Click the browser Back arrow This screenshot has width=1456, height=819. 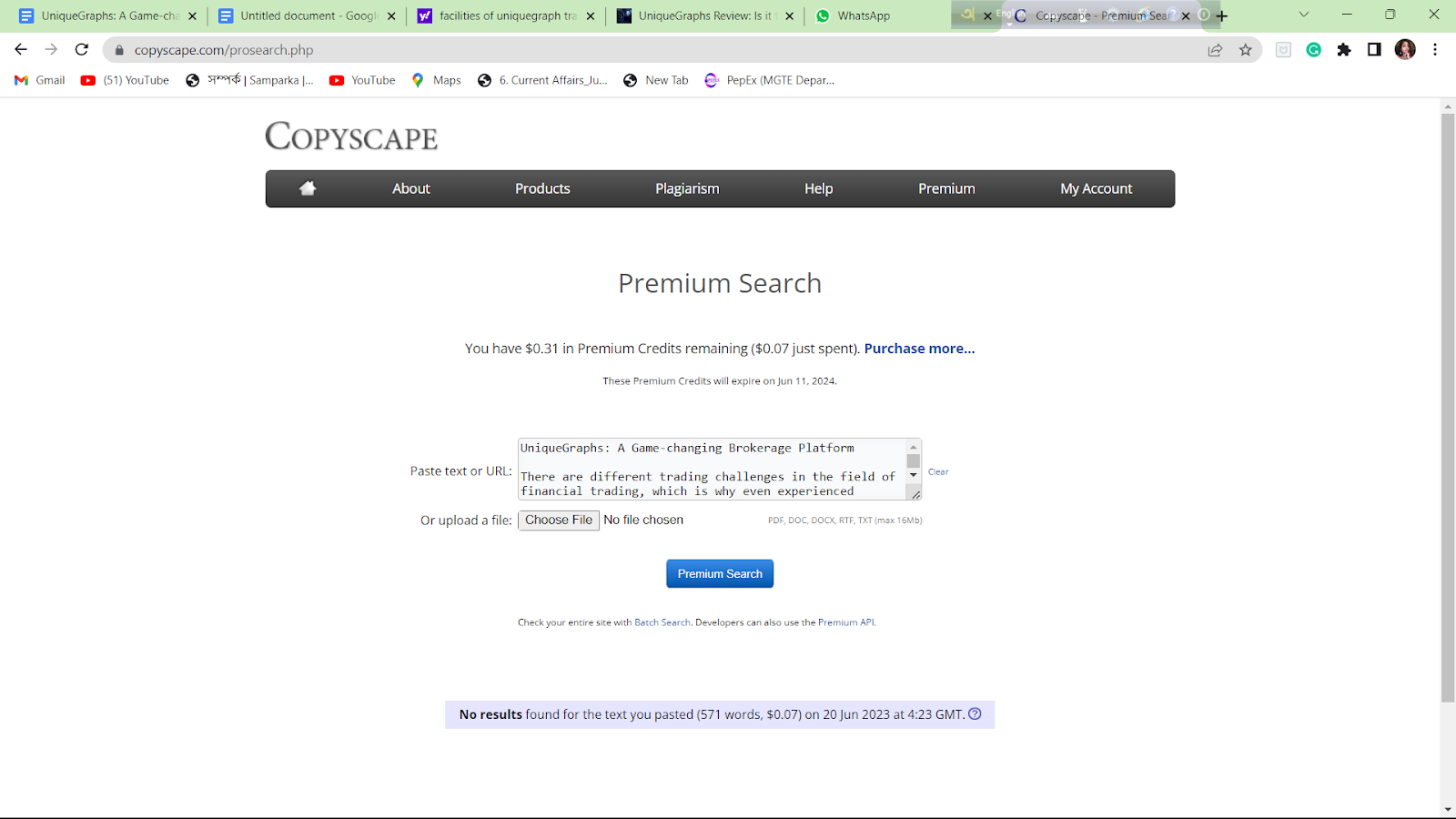(x=21, y=50)
